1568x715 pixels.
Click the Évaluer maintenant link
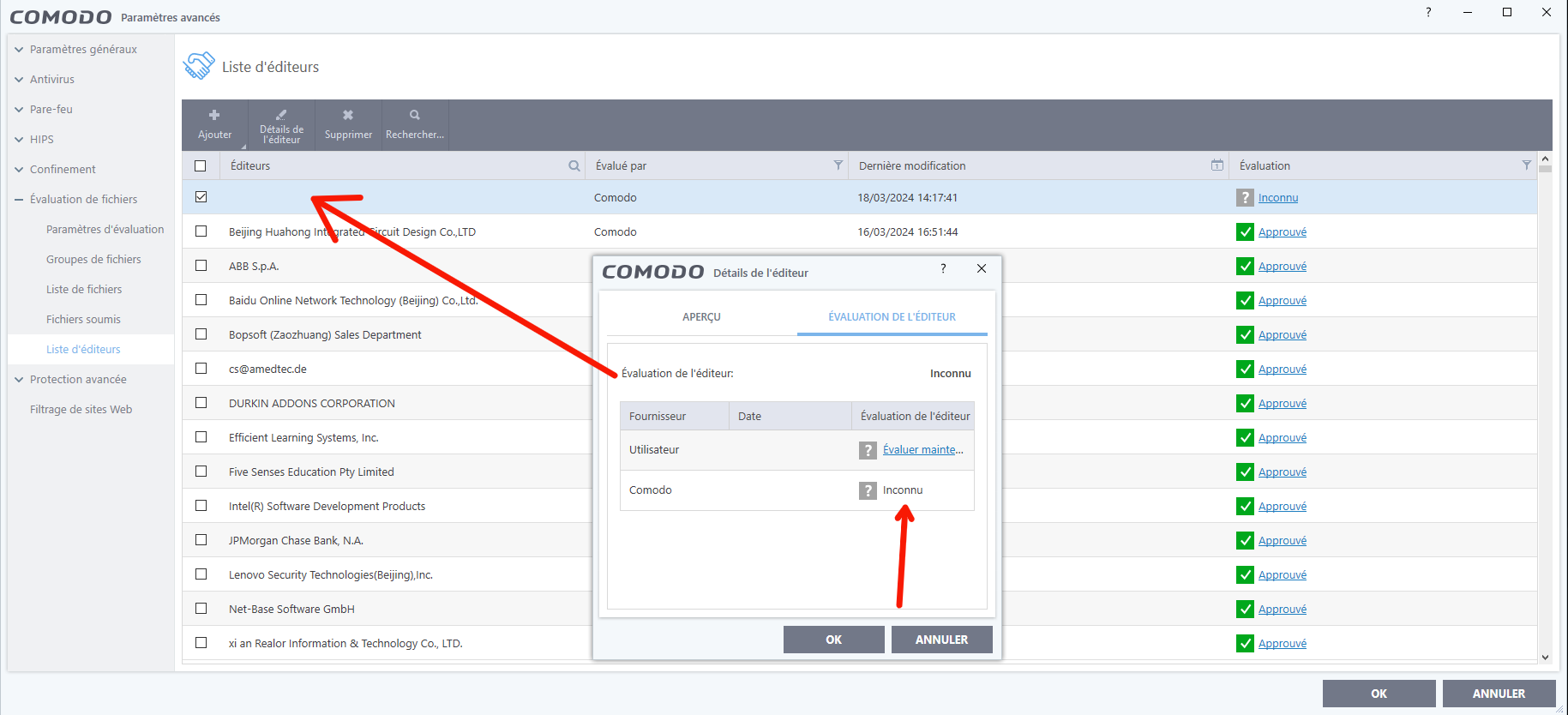tap(923, 450)
